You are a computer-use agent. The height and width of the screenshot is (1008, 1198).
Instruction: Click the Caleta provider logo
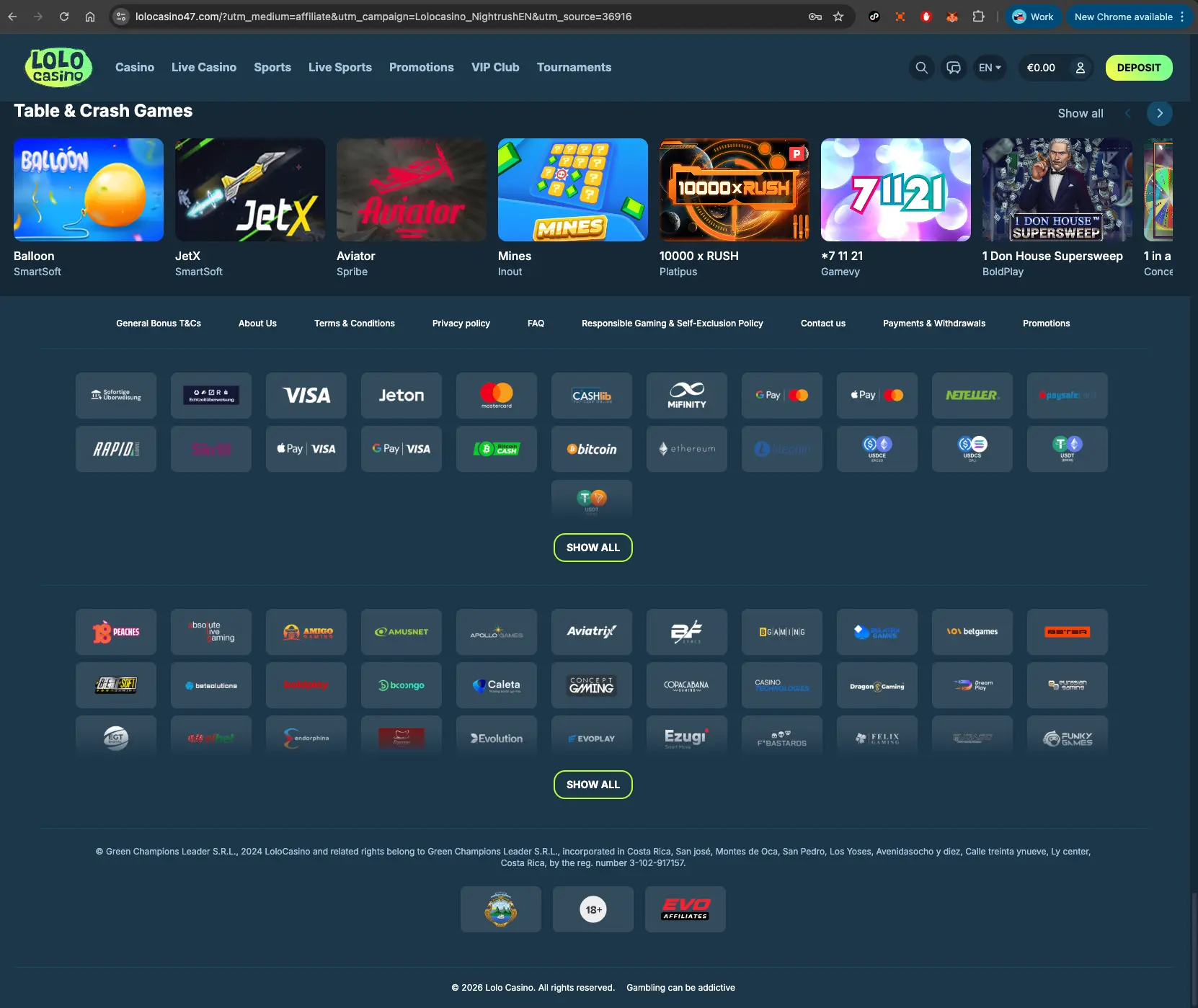tap(497, 685)
